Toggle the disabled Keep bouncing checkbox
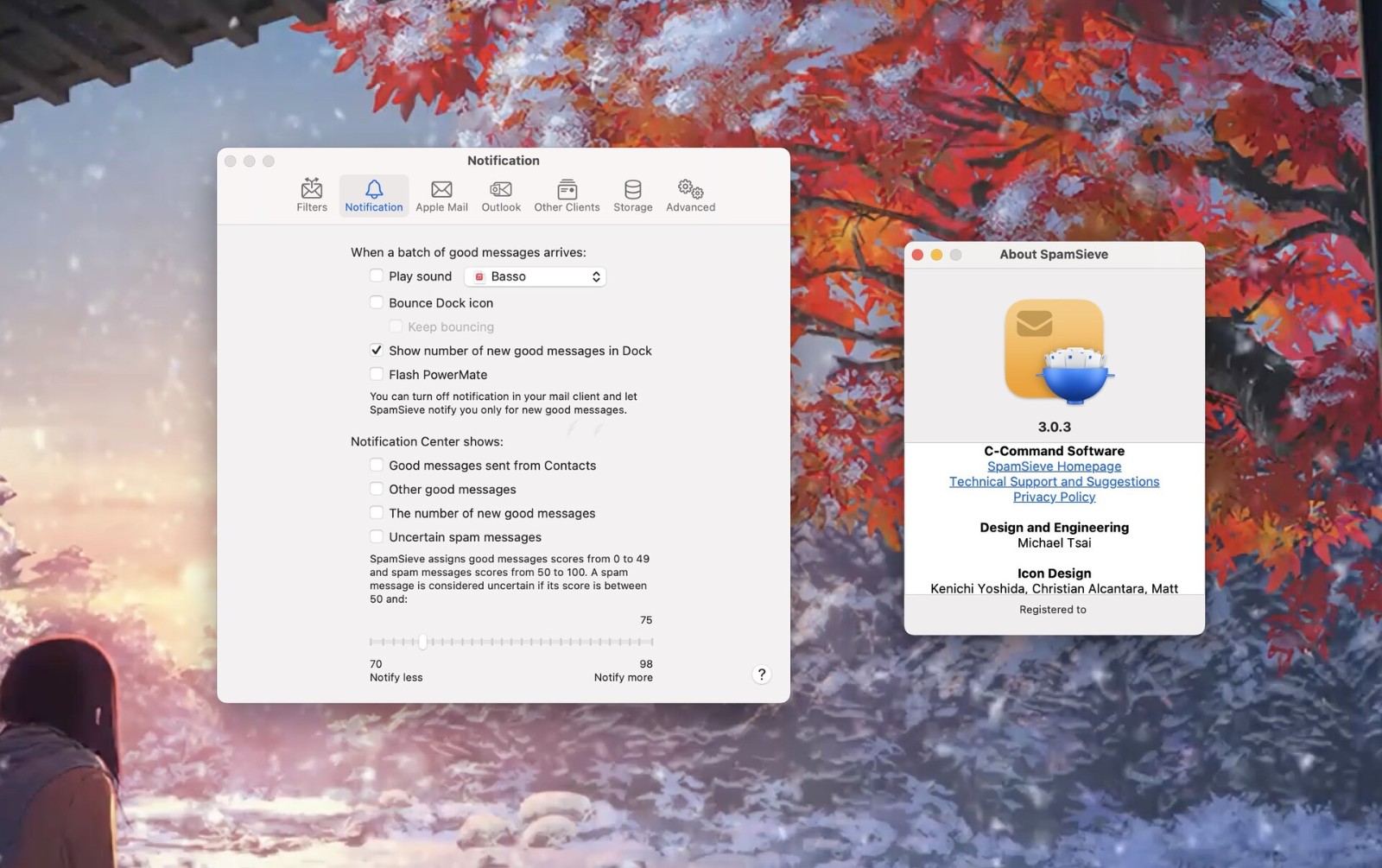Screen dimensions: 1382x868 pyautogui.click(x=396, y=326)
